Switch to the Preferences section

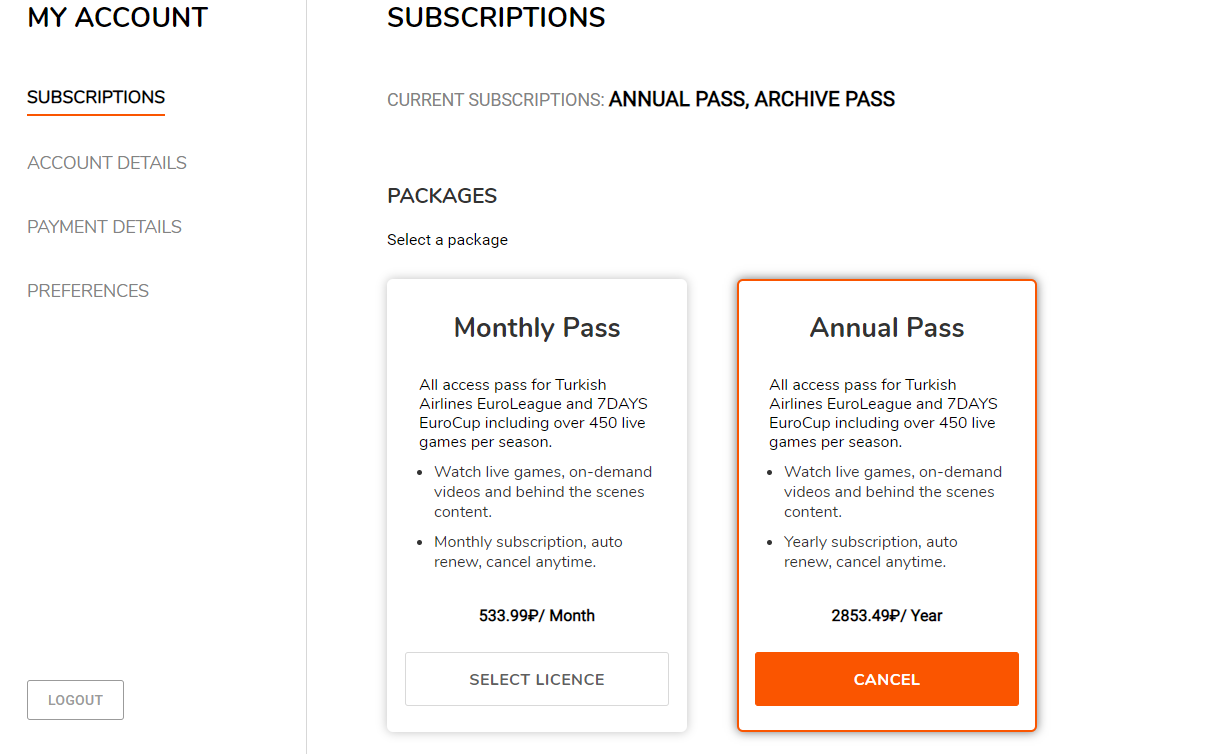(88, 291)
